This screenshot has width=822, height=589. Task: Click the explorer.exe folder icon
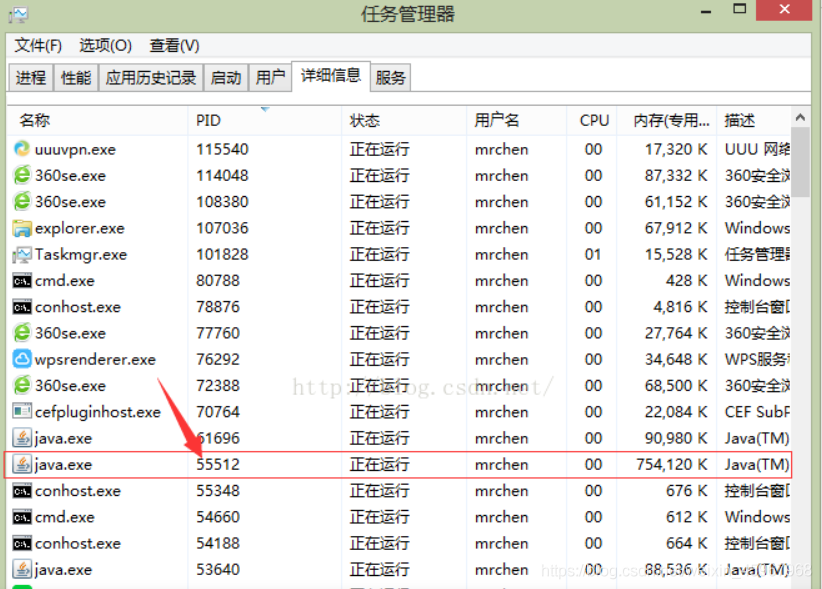pos(21,228)
